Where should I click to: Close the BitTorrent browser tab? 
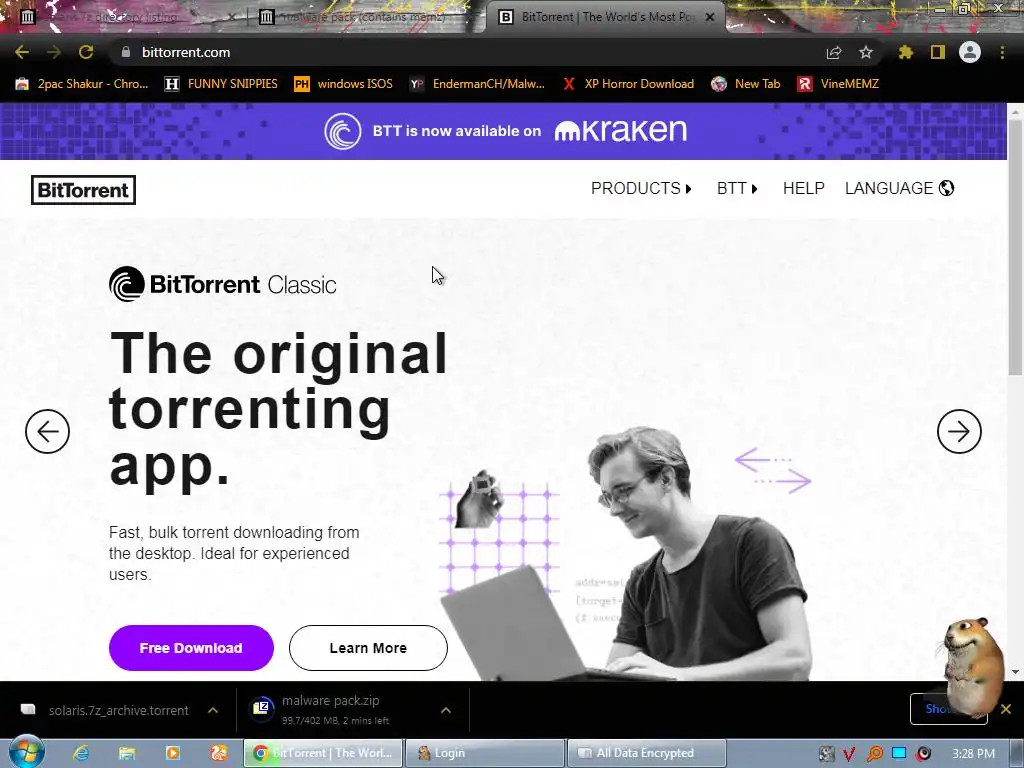click(710, 17)
